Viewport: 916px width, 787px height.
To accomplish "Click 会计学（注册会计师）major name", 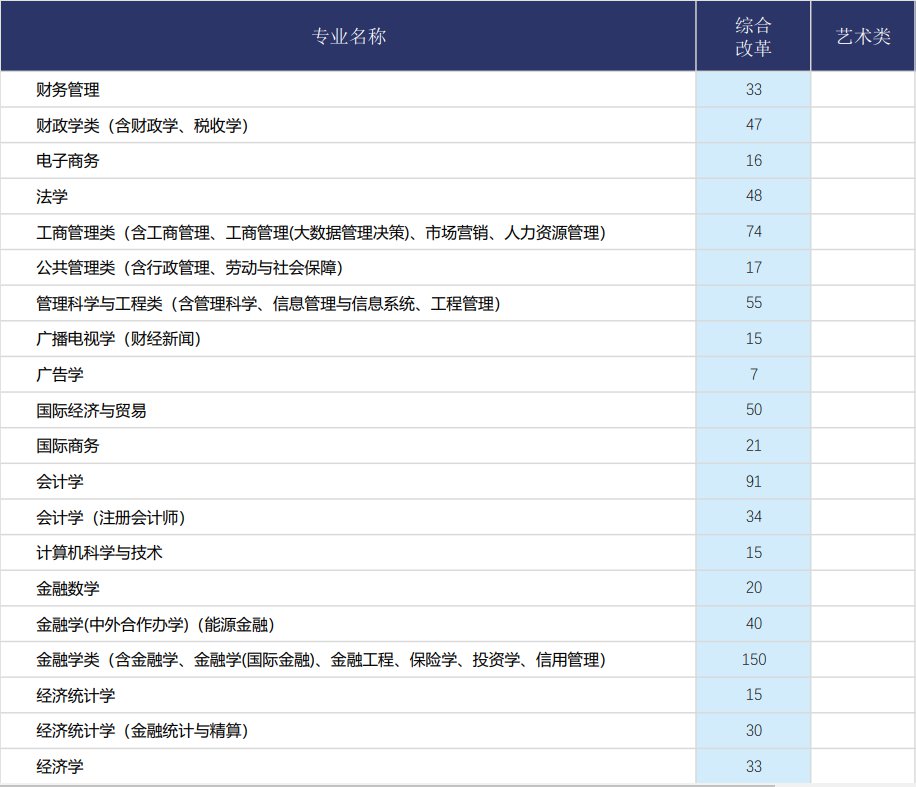I will (110, 517).
